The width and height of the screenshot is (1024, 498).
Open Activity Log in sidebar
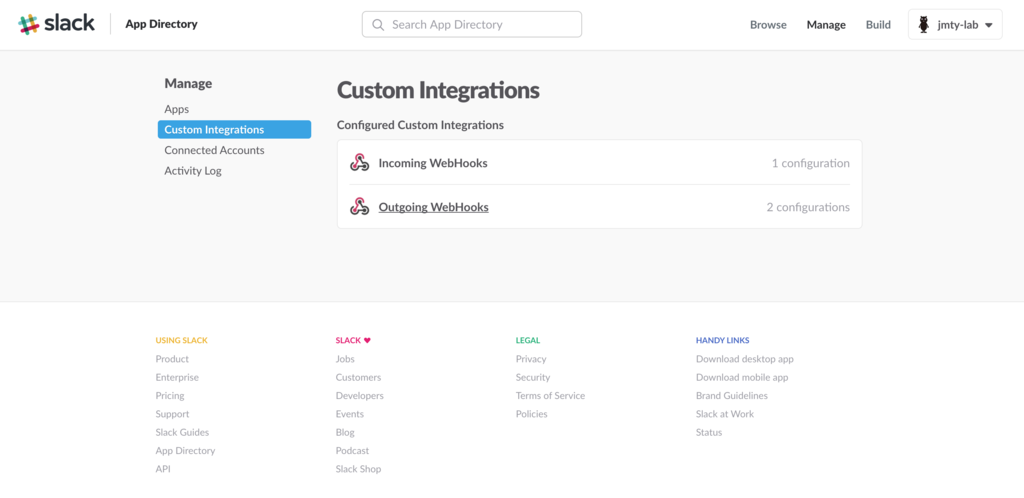click(193, 171)
